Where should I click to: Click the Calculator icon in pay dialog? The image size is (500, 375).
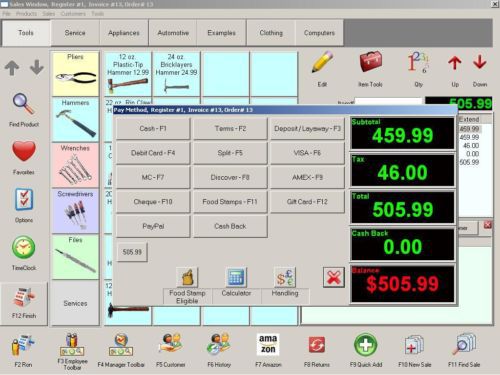pyautogui.click(x=236, y=277)
